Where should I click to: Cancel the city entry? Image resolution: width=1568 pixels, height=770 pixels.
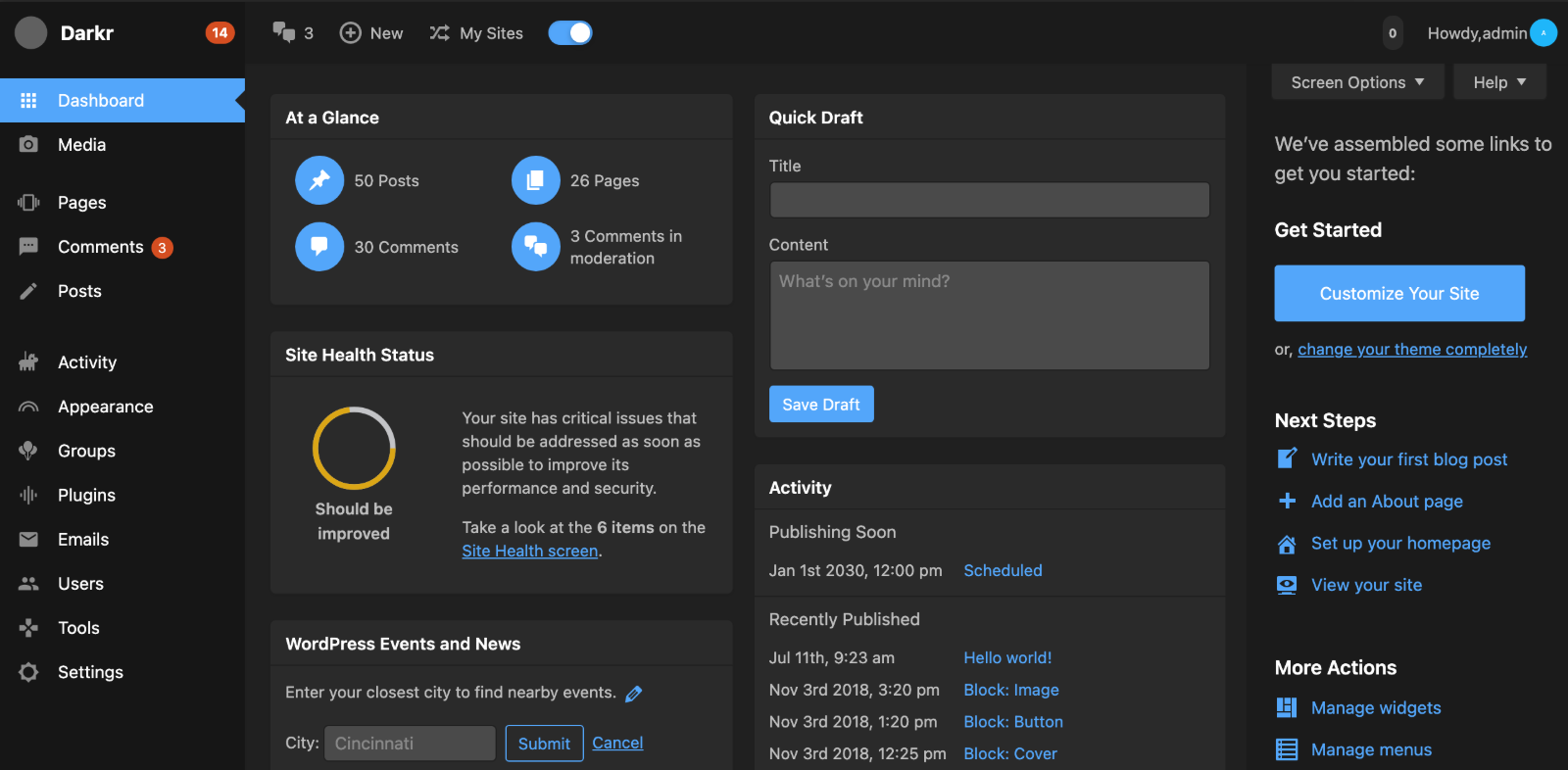[x=617, y=743]
